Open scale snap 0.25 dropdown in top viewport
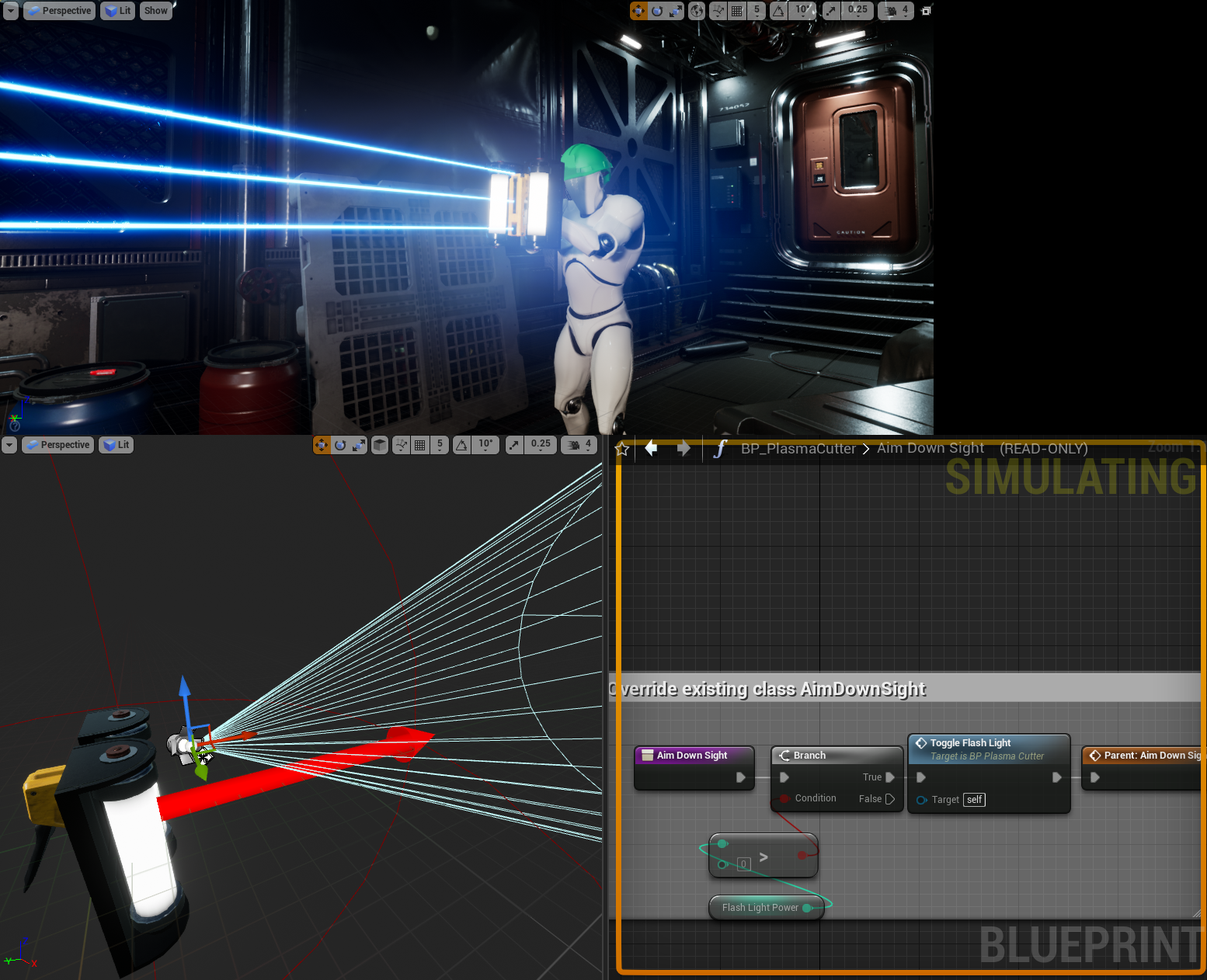 (x=857, y=11)
